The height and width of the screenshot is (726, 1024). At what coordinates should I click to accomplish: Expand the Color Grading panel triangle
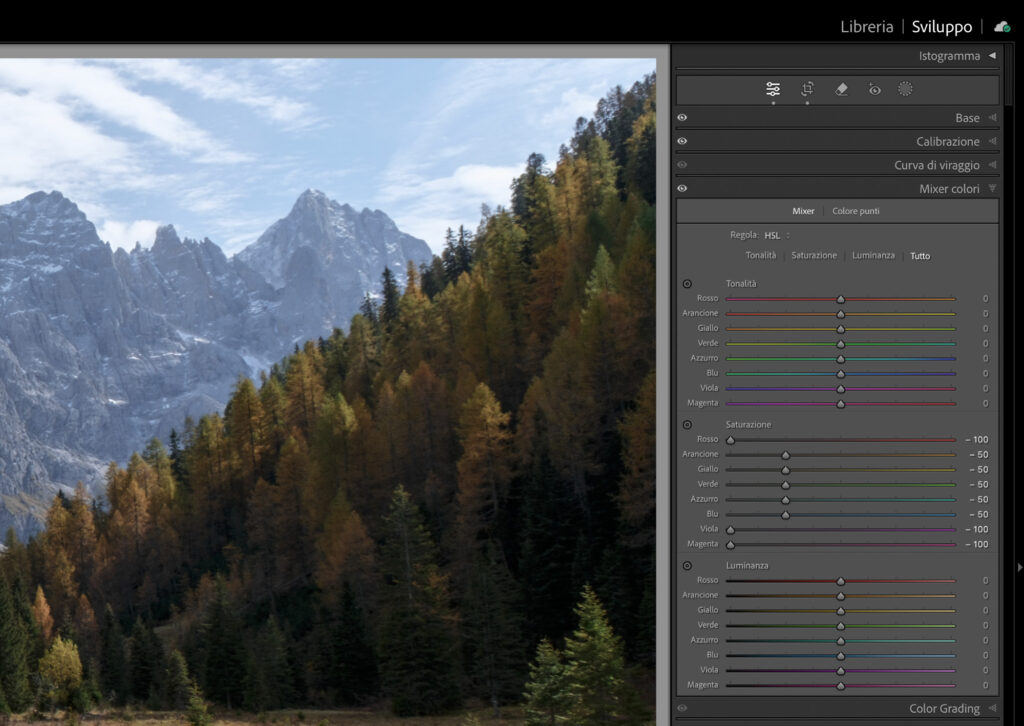[x=993, y=708]
